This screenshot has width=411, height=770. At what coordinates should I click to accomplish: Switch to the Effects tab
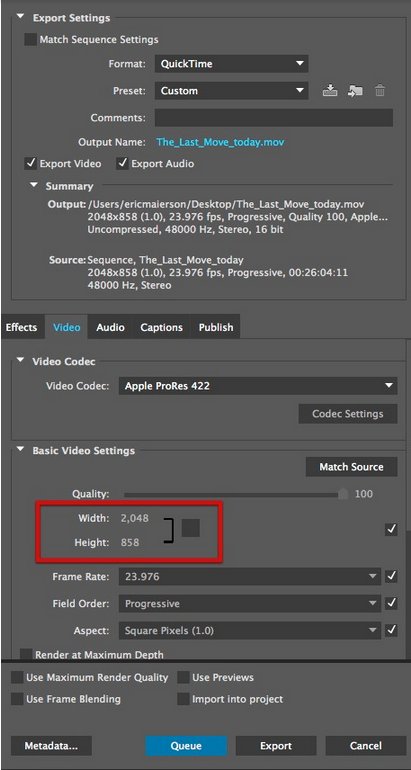pyautogui.click(x=22, y=327)
